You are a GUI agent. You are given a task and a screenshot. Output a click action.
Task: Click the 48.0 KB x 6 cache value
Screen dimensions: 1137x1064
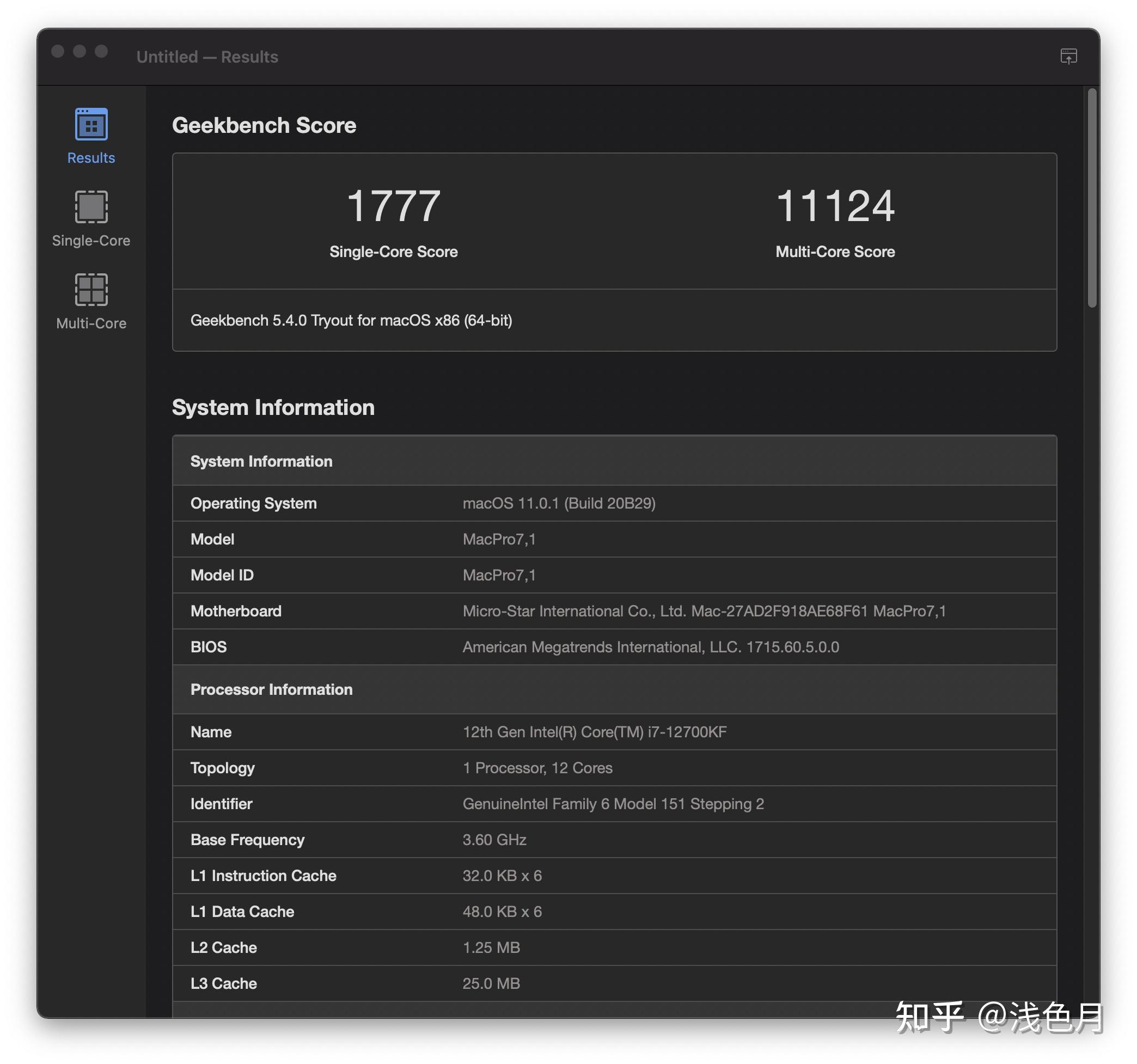point(502,912)
